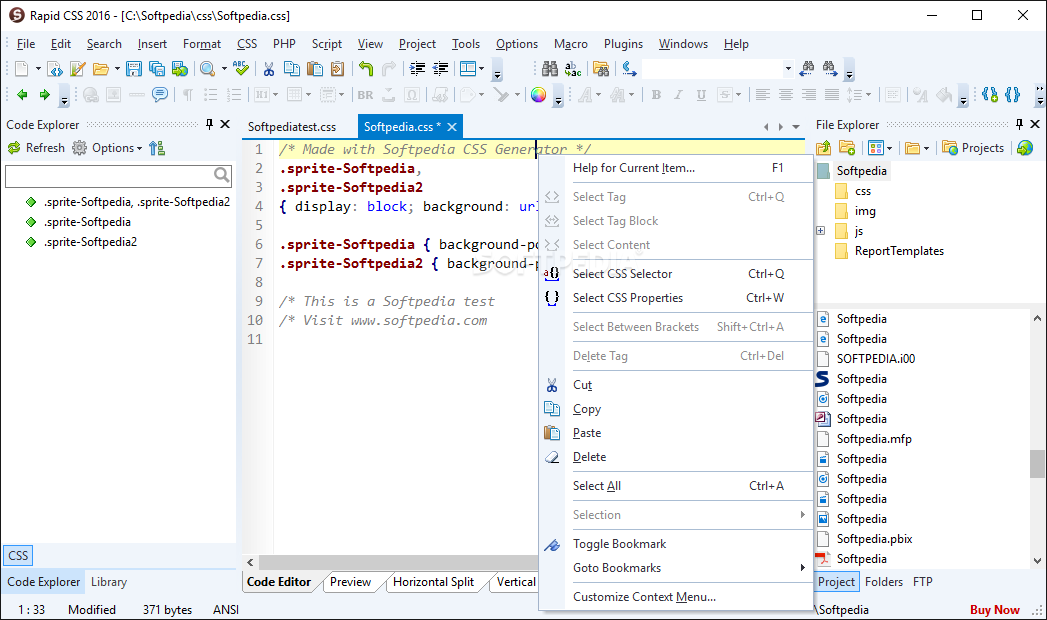Click the New document icon

22,69
